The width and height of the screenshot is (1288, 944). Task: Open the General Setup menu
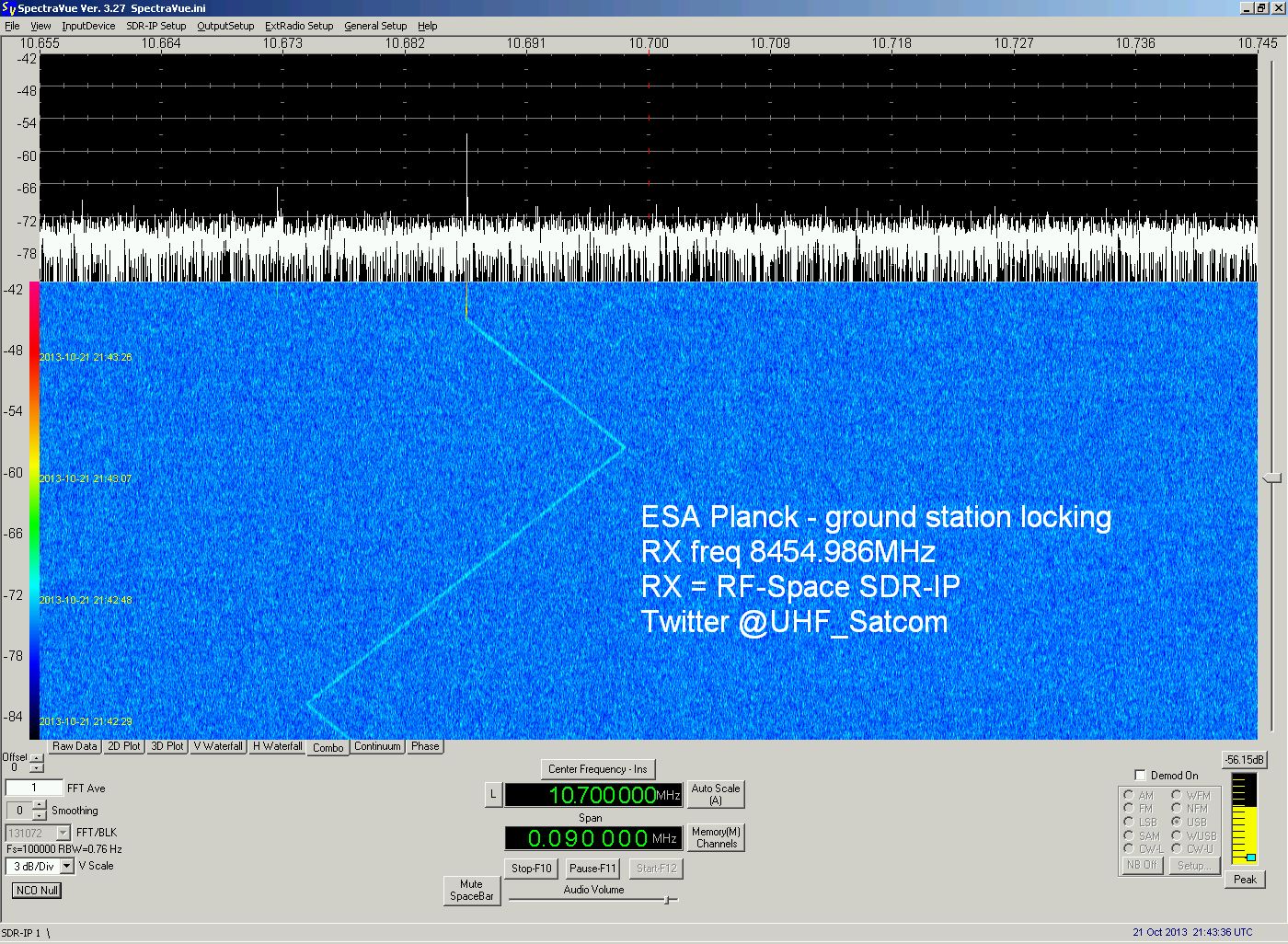click(375, 26)
